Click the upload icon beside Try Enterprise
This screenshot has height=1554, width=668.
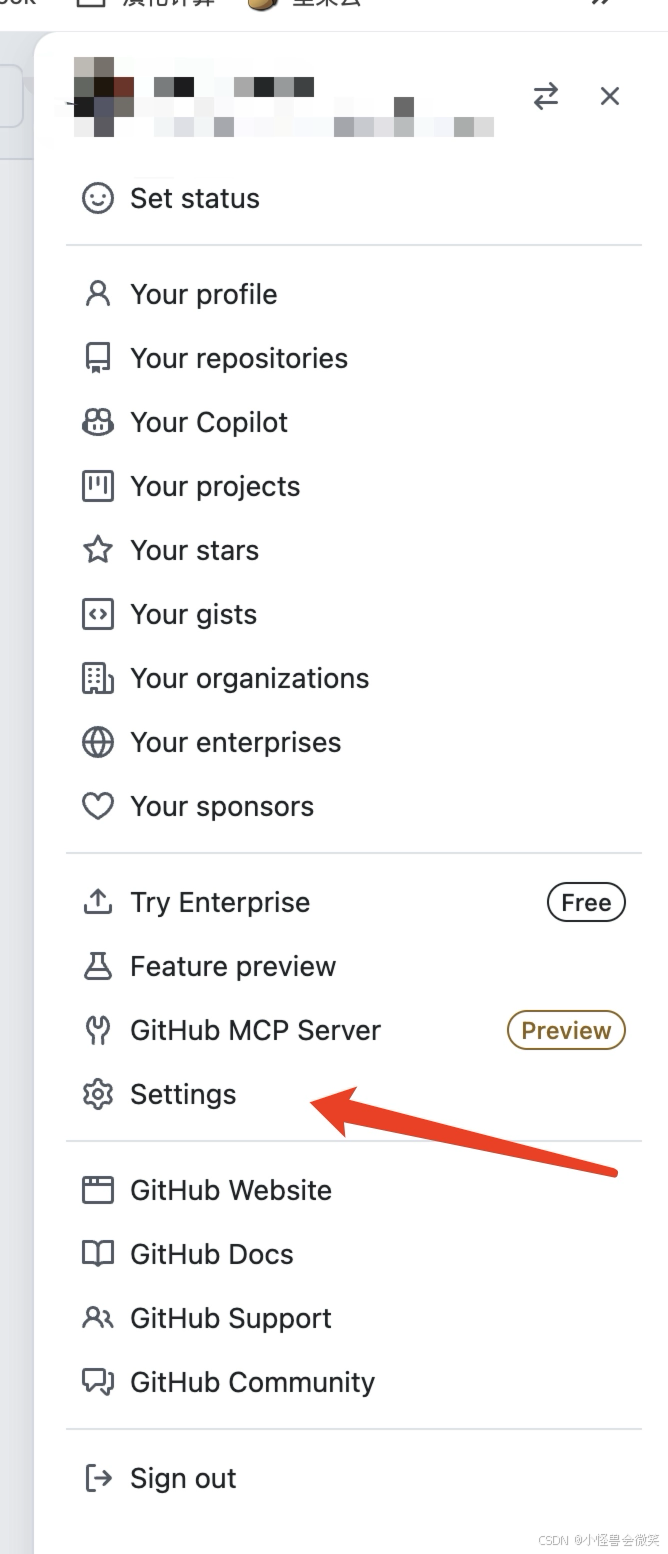click(97, 902)
